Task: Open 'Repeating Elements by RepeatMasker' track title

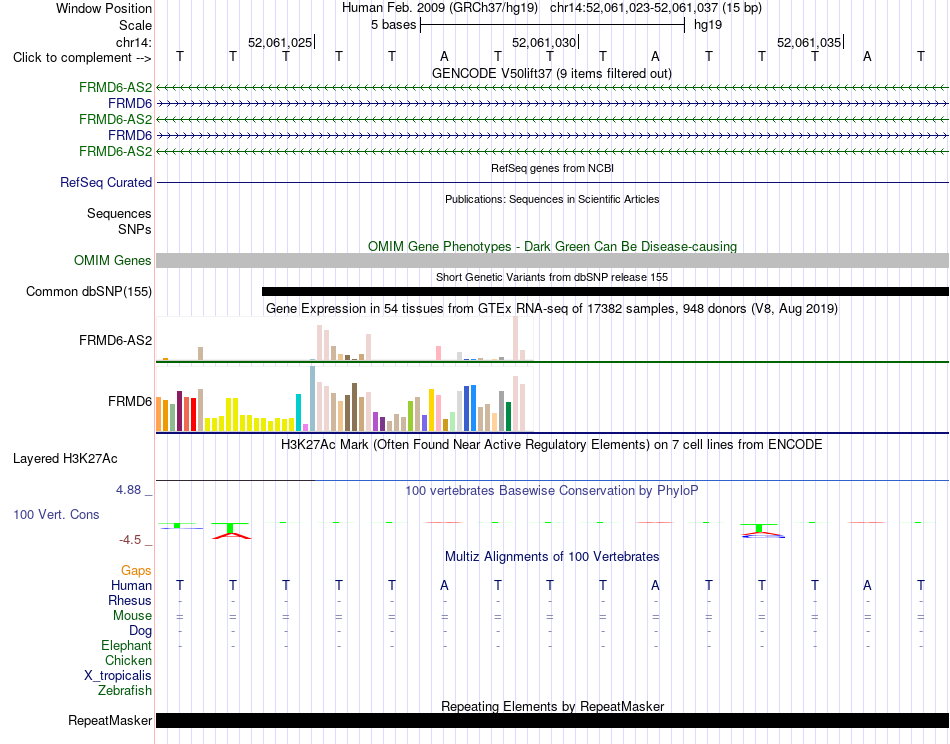Action: [552, 706]
